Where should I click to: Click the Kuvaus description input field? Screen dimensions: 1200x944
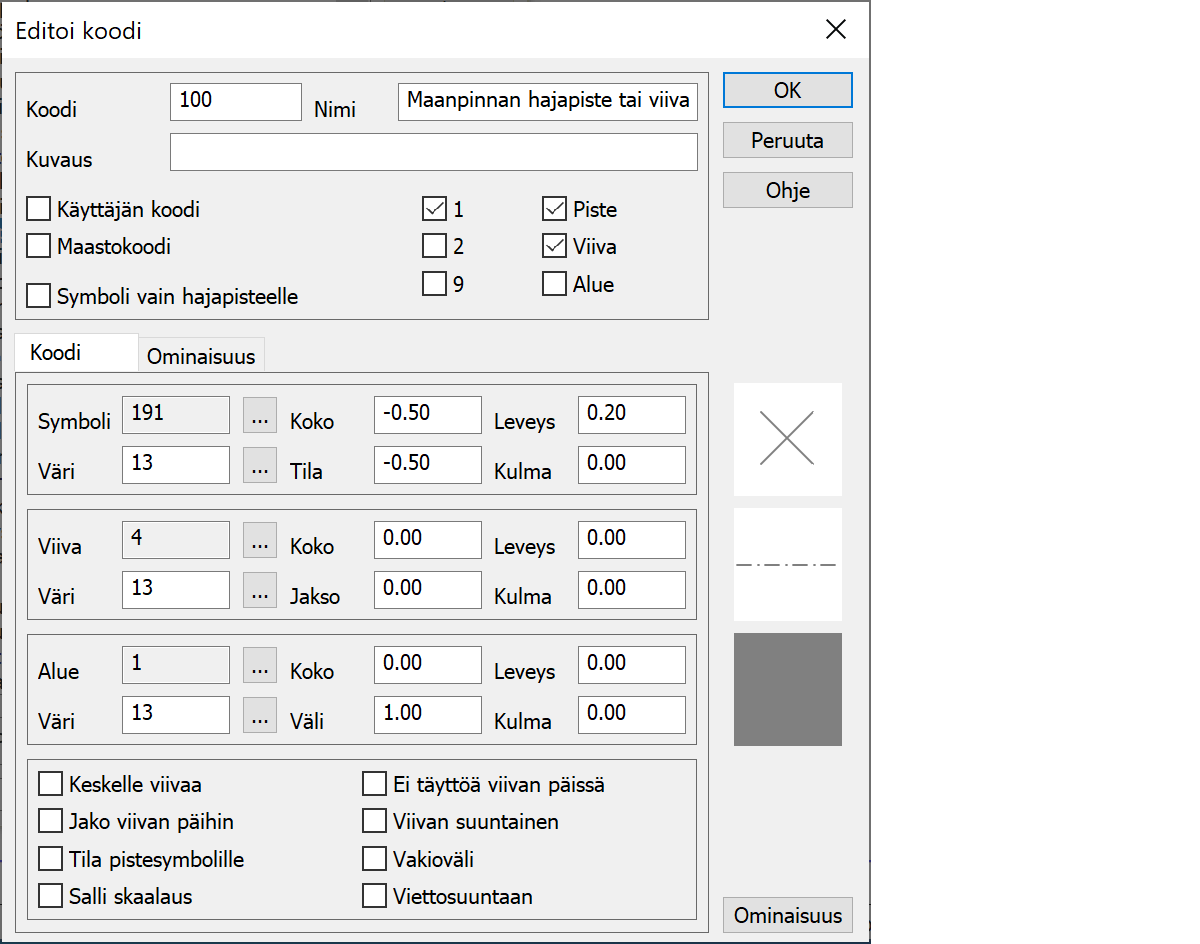433,153
